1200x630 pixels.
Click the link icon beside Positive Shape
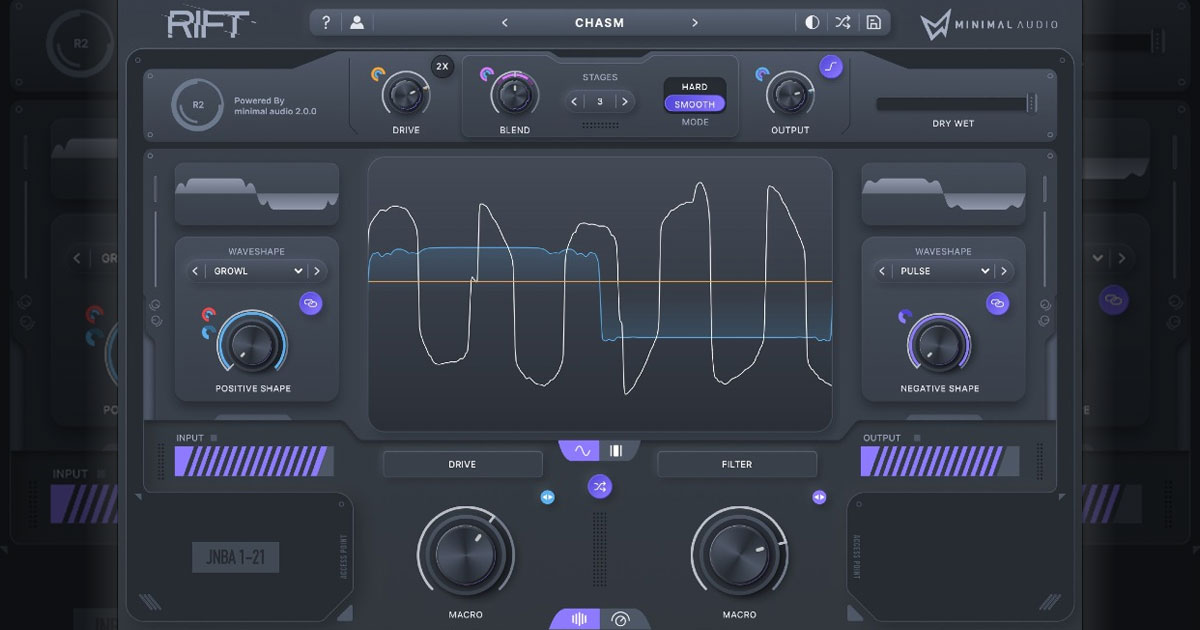(311, 303)
